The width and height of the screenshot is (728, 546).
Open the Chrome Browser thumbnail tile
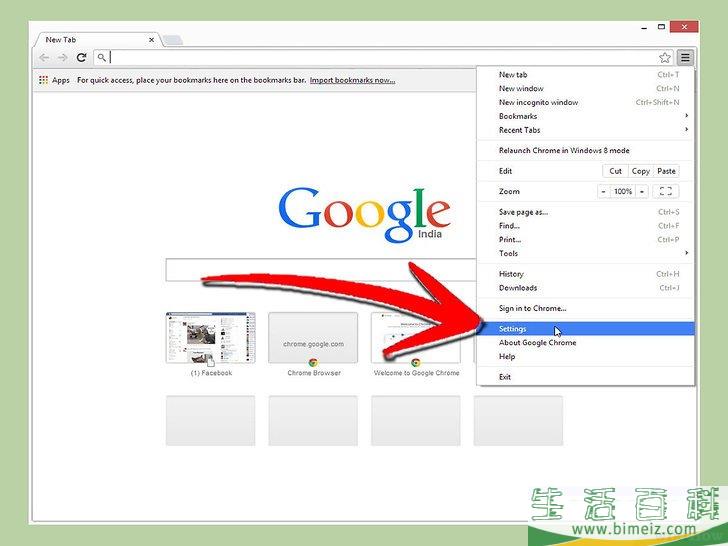click(313, 338)
